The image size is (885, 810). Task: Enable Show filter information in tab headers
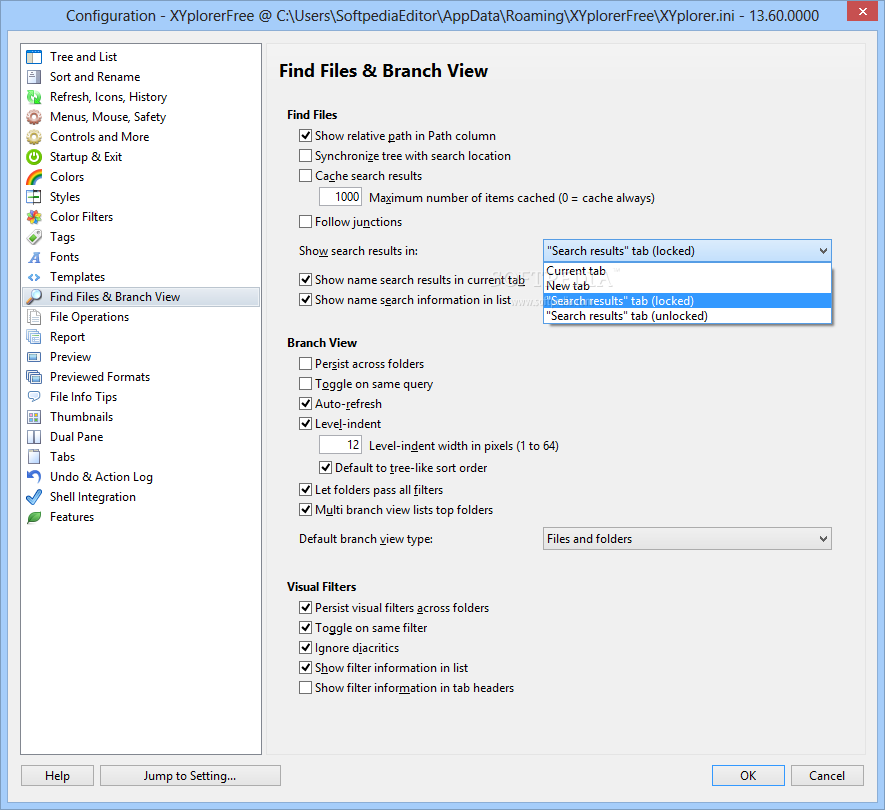point(305,688)
